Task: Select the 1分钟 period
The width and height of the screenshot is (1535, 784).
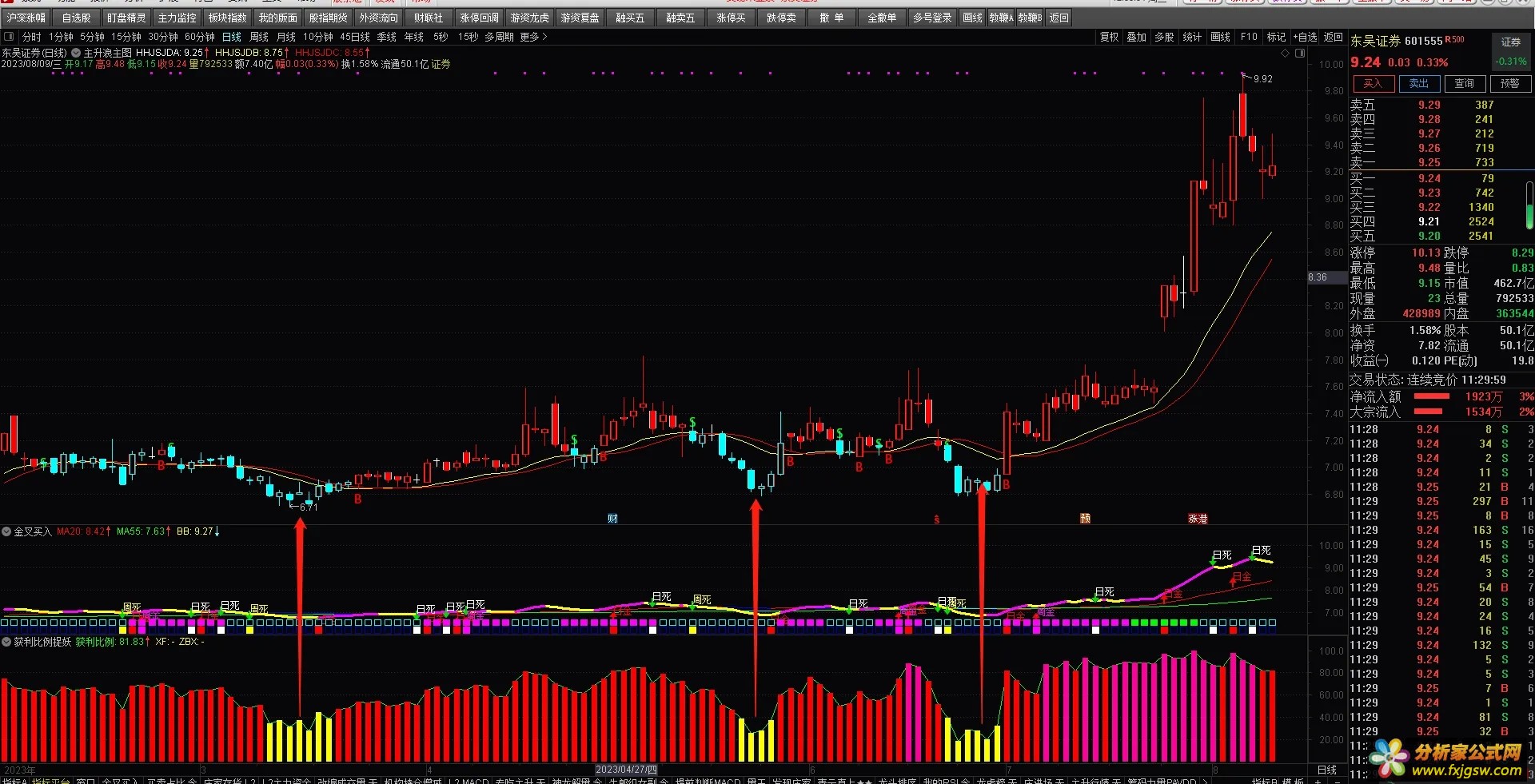Action: [61, 37]
